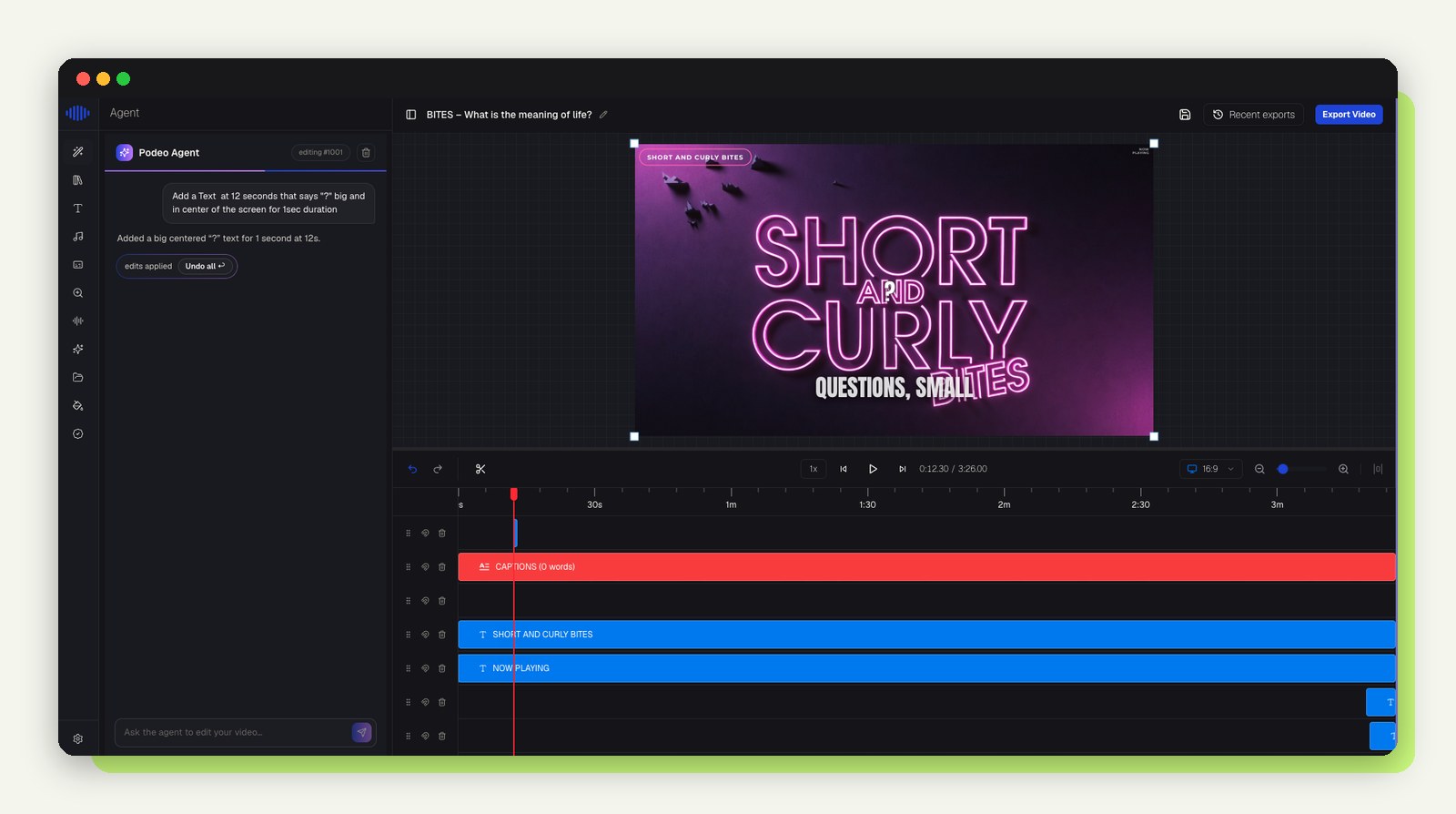Play the video preview
The width and height of the screenshot is (1456, 814).
(x=873, y=469)
